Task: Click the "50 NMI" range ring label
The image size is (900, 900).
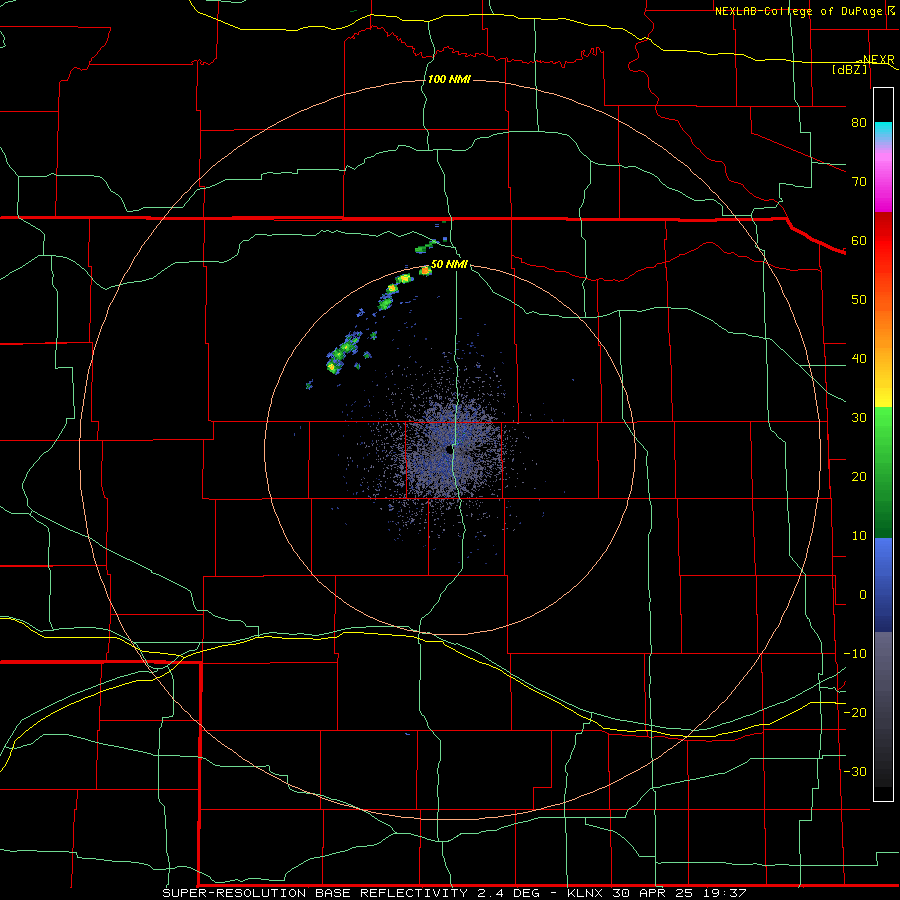Action: (x=449, y=264)
